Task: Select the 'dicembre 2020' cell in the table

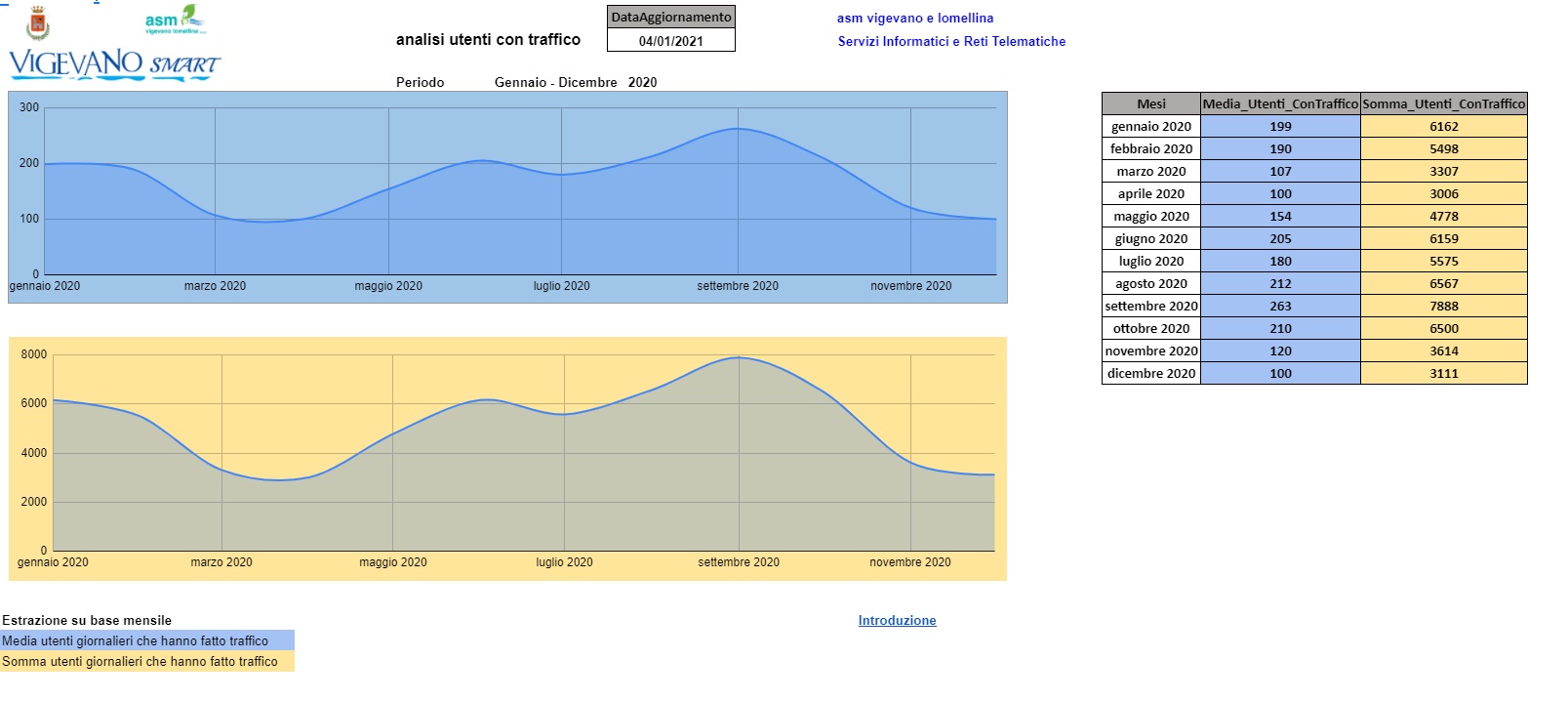Action: 1150,373
